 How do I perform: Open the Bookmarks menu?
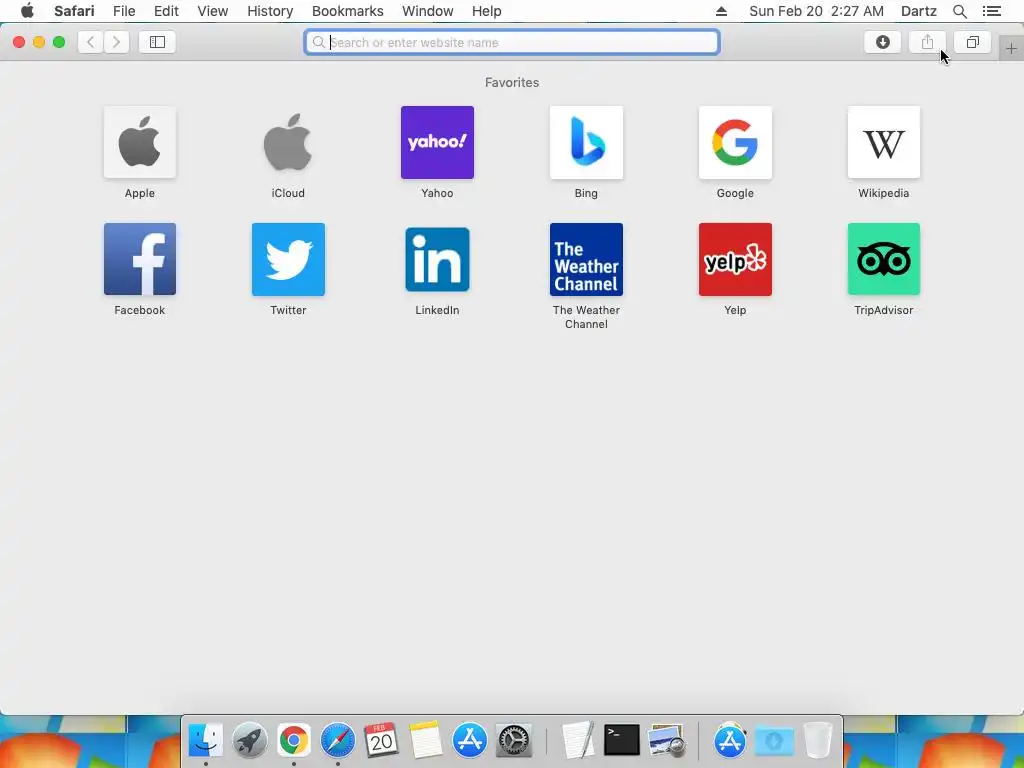point(347,11)
